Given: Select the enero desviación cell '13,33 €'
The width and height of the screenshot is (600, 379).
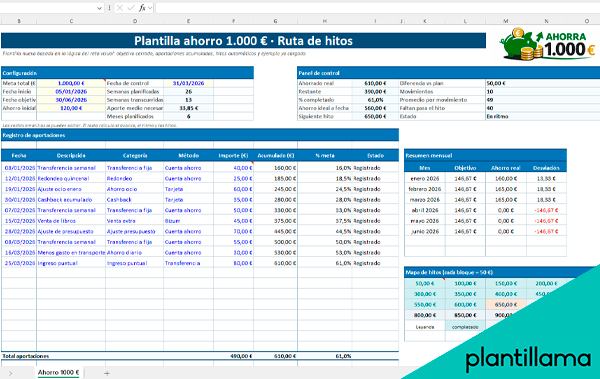Looking at the screenshot, I should [x=546, y=179].
